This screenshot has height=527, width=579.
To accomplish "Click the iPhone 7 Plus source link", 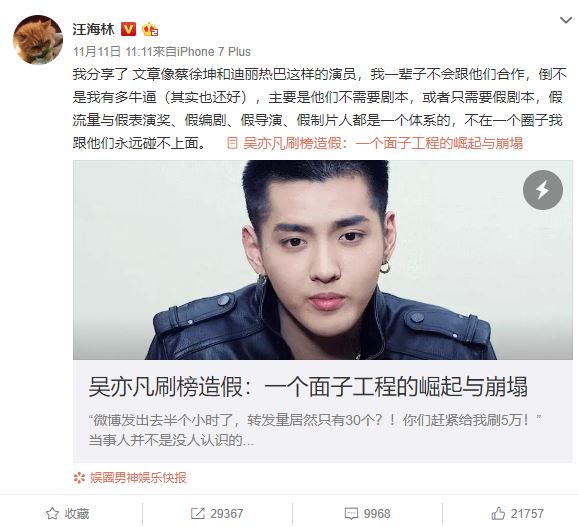I will pos(214,52).
